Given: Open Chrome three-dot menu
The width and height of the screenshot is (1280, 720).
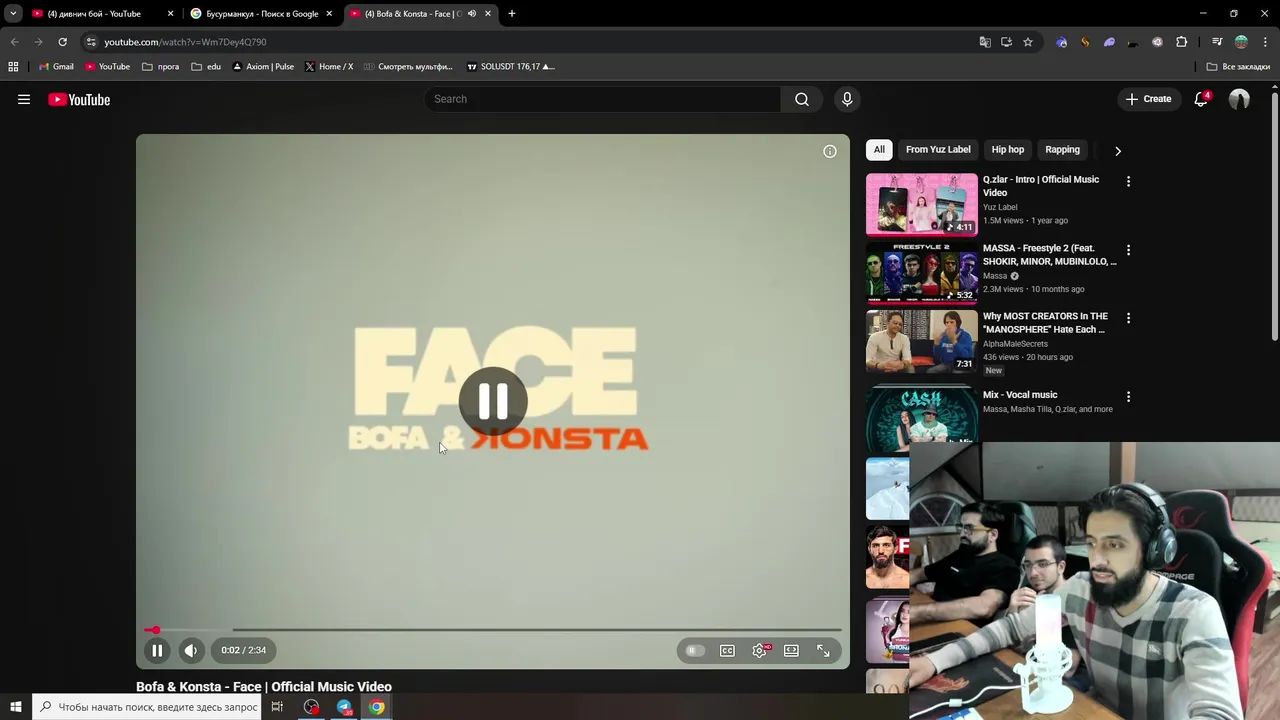Looking at the screenshot, I should (x=1265, y=42).
